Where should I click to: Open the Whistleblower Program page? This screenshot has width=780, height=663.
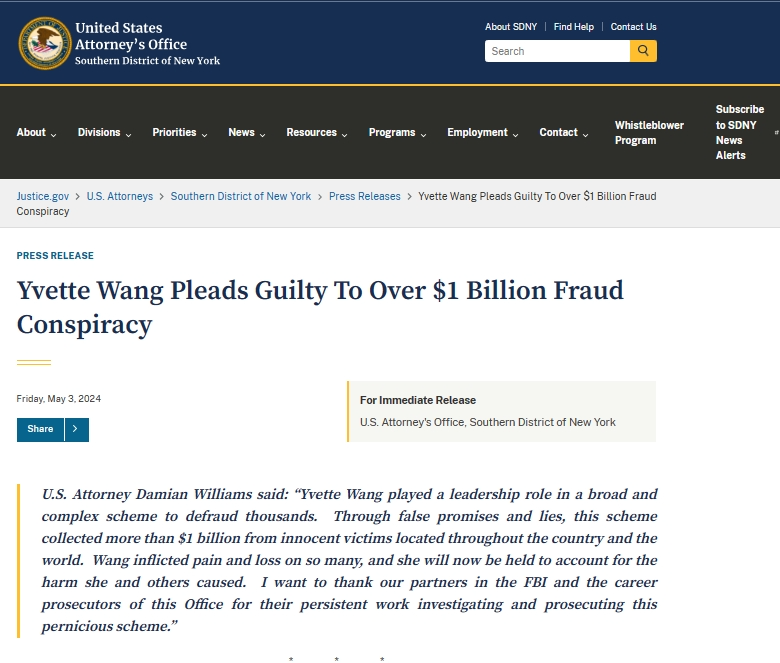pyautogui.click(x=649, y=133)
